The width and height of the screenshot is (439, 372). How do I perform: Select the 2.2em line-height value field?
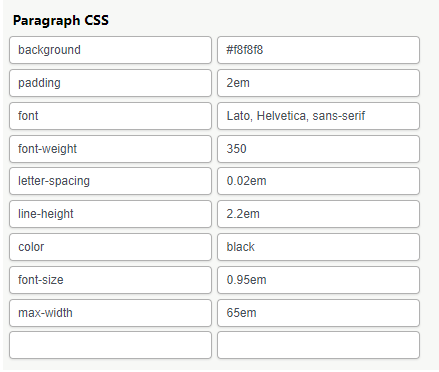(318, 214)
